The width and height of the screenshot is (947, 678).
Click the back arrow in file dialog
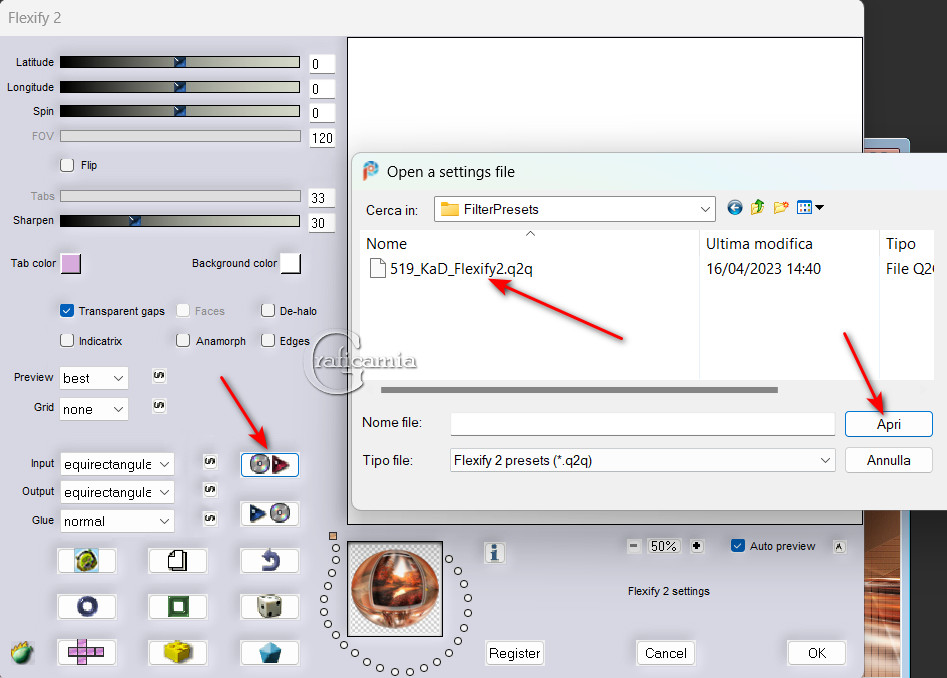coord(734,208)
